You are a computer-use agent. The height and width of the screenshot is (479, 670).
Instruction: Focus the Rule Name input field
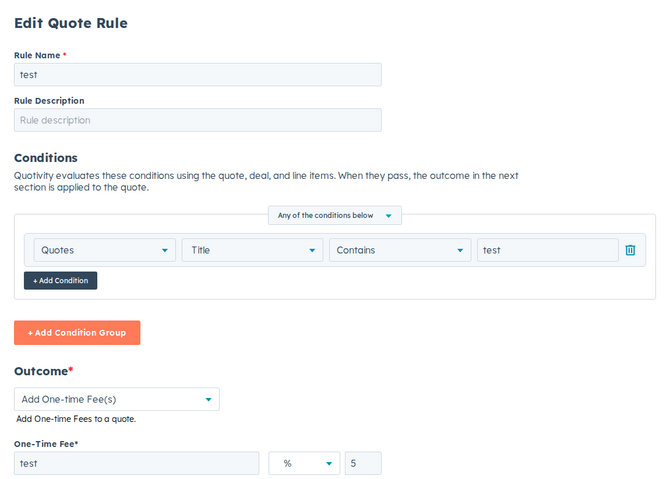pos(198,75)
